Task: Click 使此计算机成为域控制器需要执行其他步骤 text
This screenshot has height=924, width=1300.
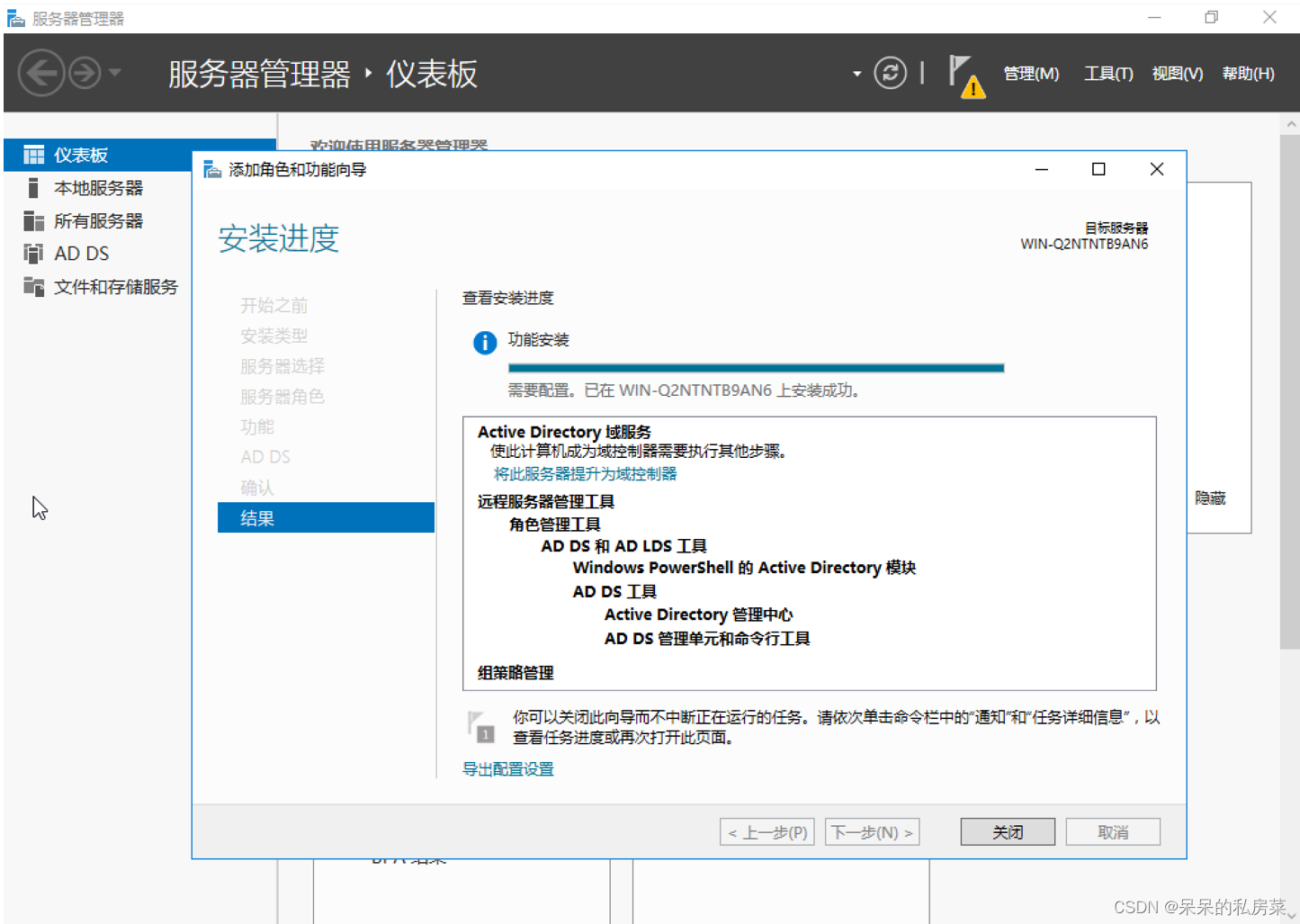Action: [x=640, y=452]
